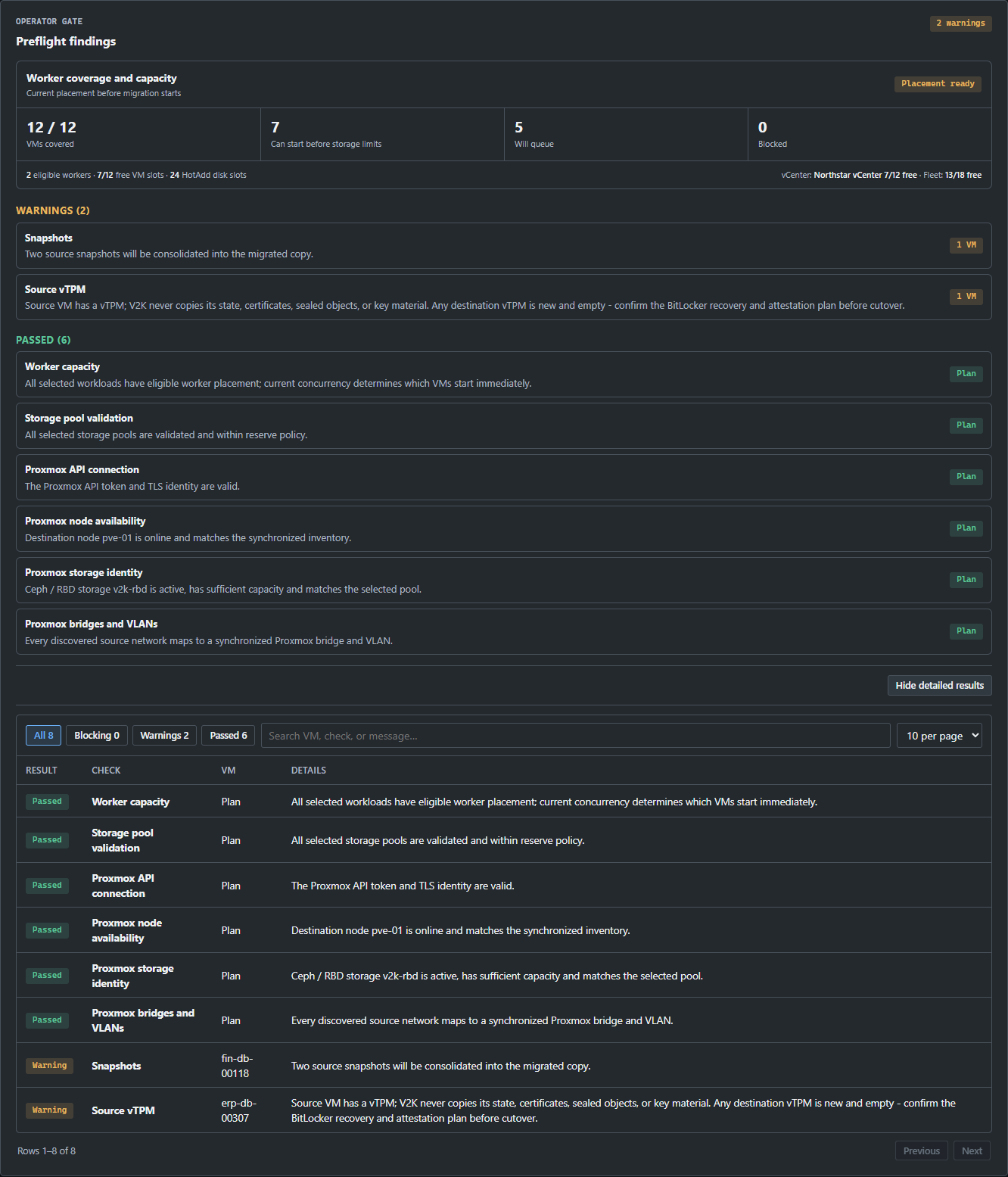Image resolution: width=1008 pixels, height=1177 pixels.
Task: Click Plan badge on Proxmox storage identity card
Action: coord(966,580)
